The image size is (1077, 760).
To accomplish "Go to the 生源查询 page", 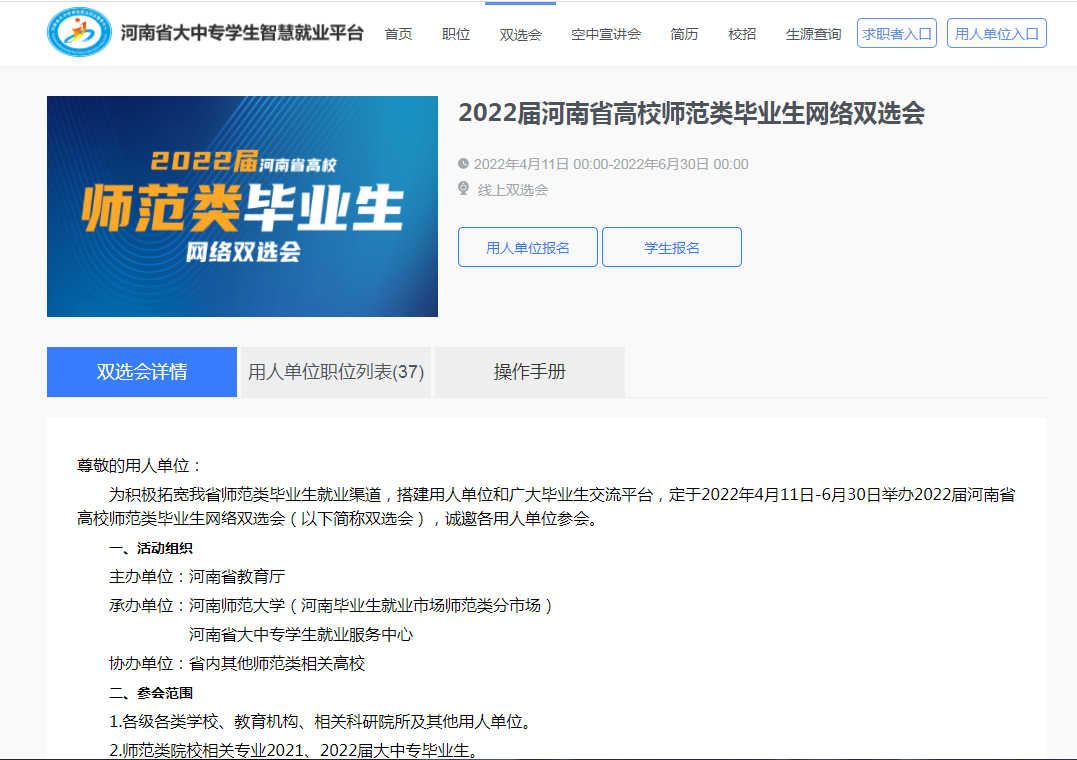I will (x=813, y=34).
